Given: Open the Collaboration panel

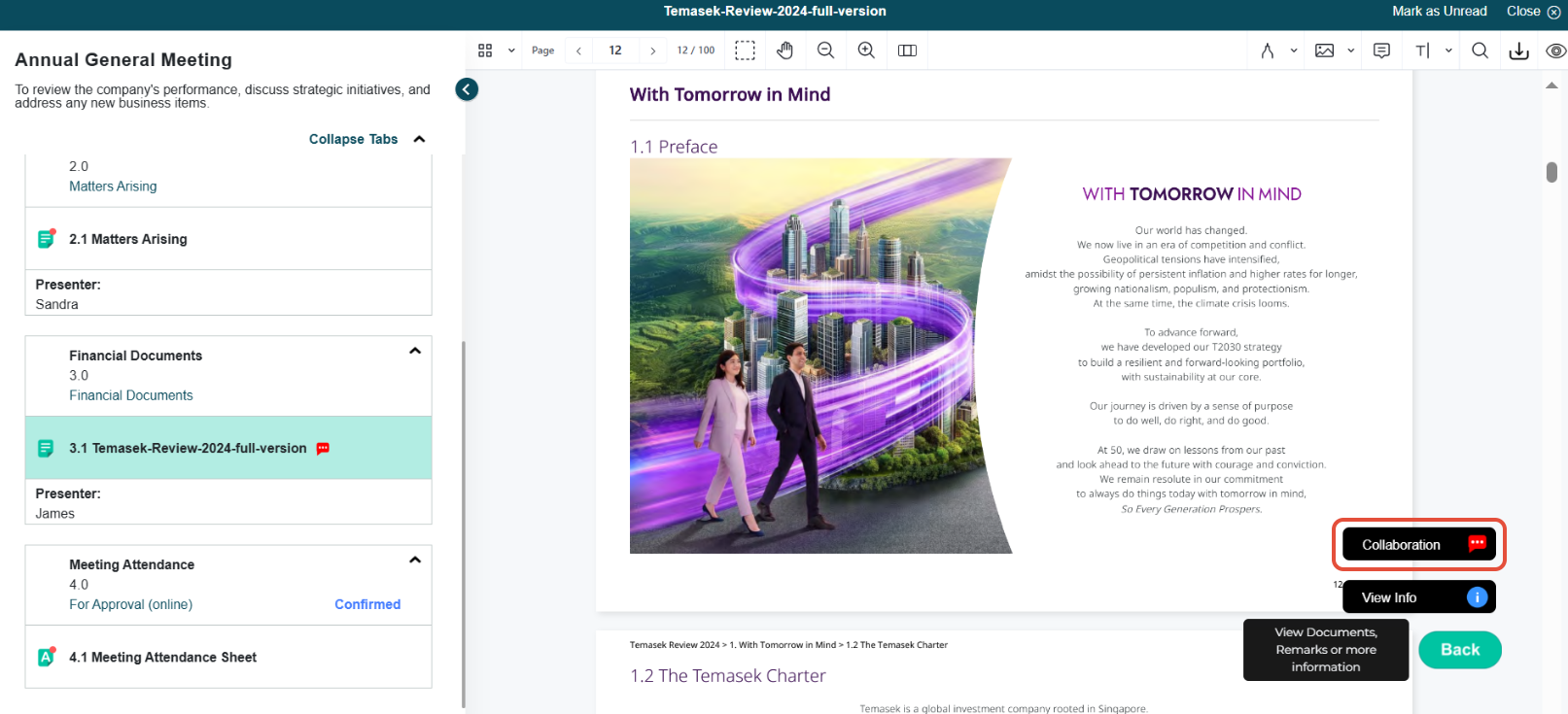Looking at the screenshot, I should pyautogui.click(x=1419, y=544).
